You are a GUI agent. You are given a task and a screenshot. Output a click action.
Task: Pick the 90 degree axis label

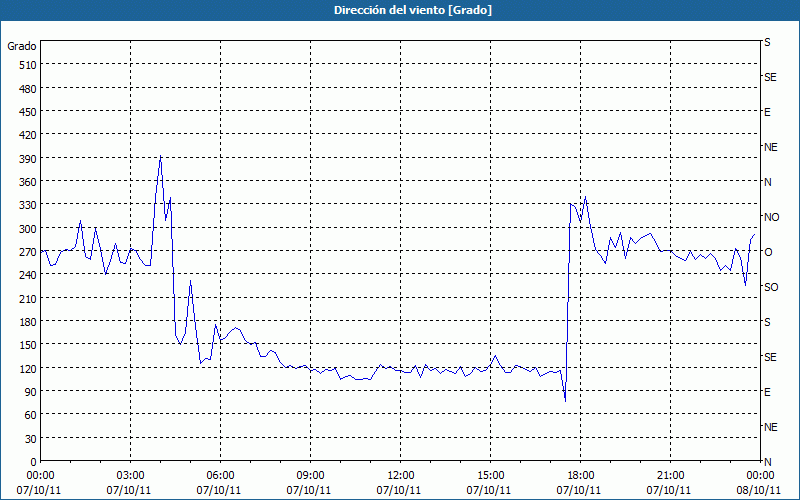31,392
